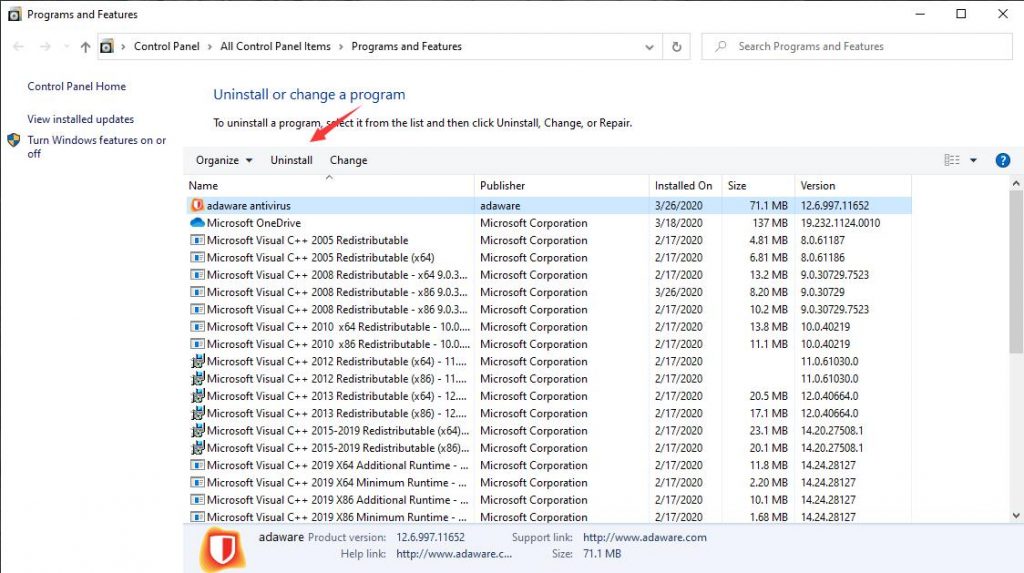The width and height of the screenshot is (1024, 573).
Task: Sort by the Installed On column header
Action: click(x=686, y=185)
